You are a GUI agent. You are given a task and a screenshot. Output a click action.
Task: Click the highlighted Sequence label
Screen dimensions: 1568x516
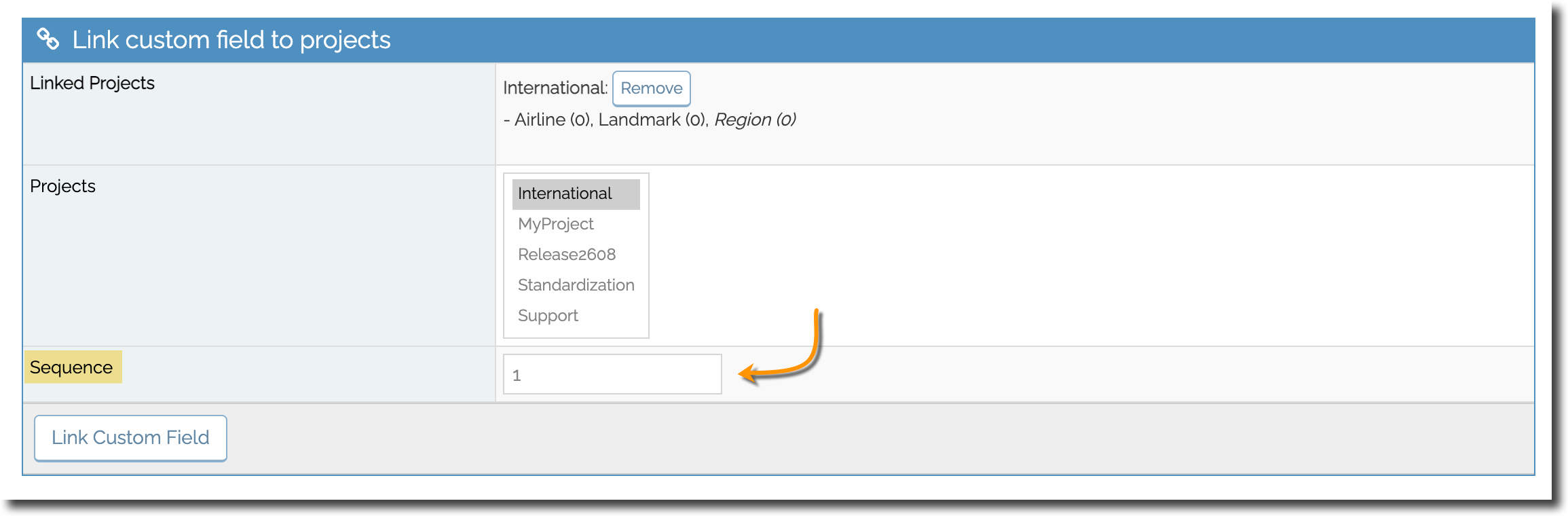pyautogui.click(x=72, y=367)
